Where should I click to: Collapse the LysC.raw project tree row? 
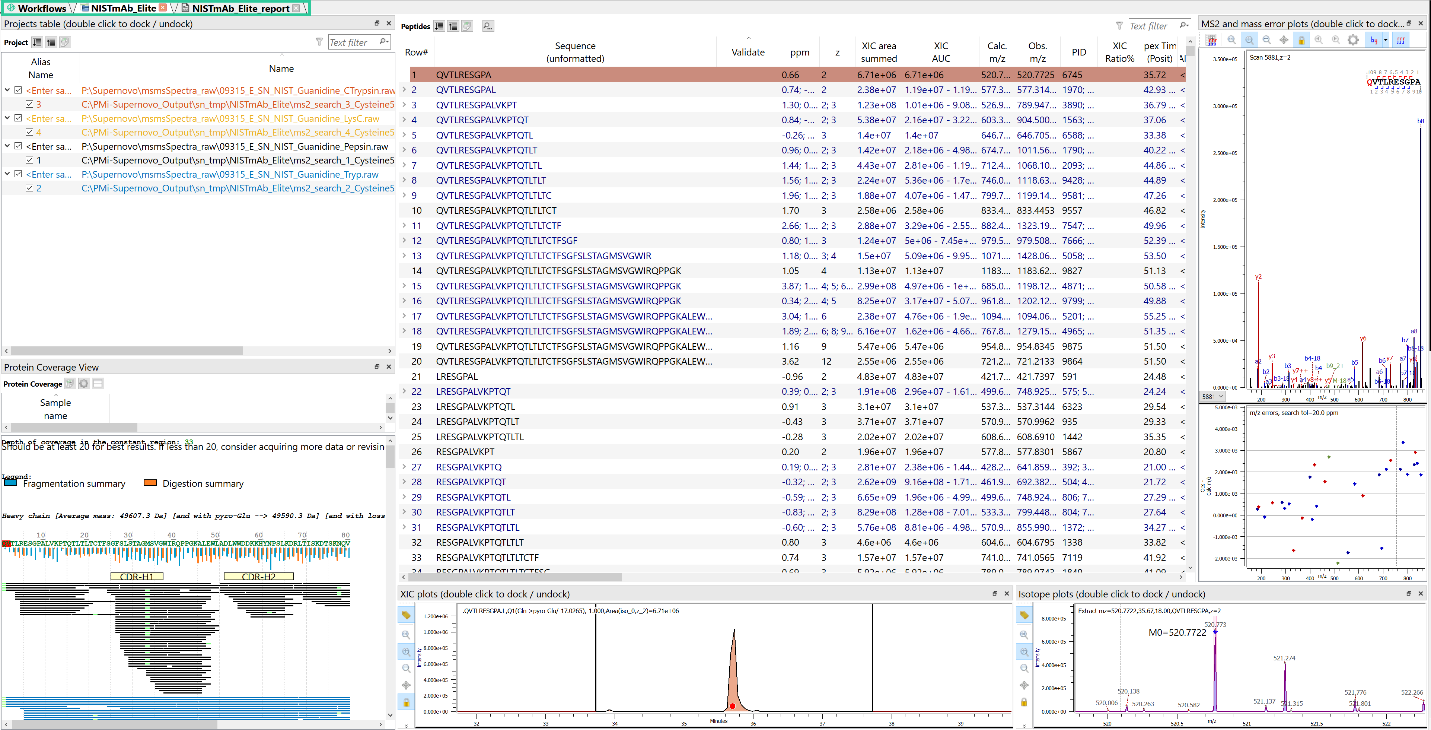[7, 119]
